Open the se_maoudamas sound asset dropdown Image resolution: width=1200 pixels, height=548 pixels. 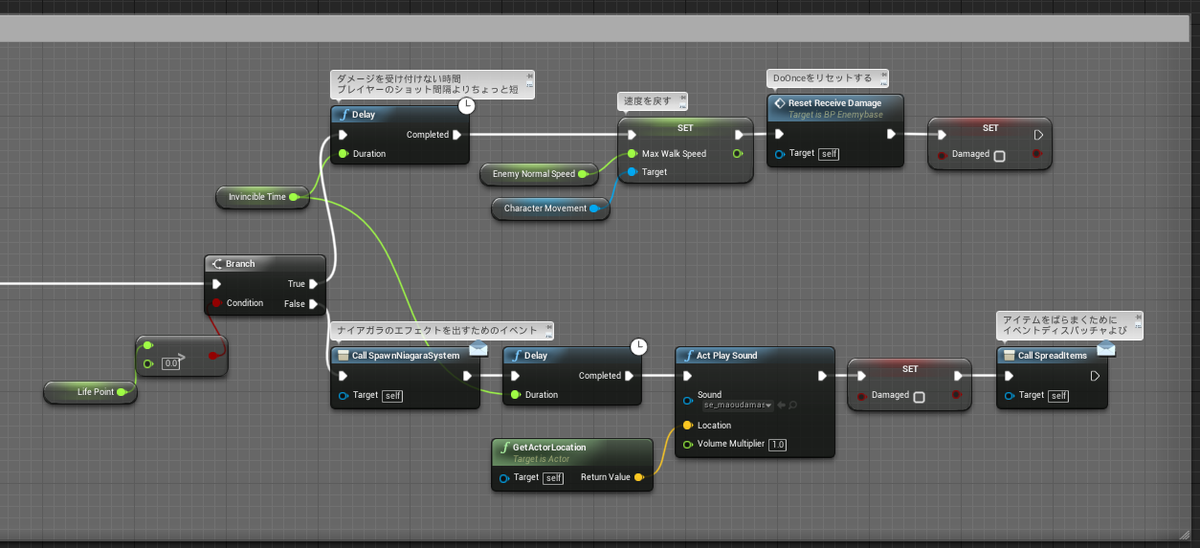point(737,405)
